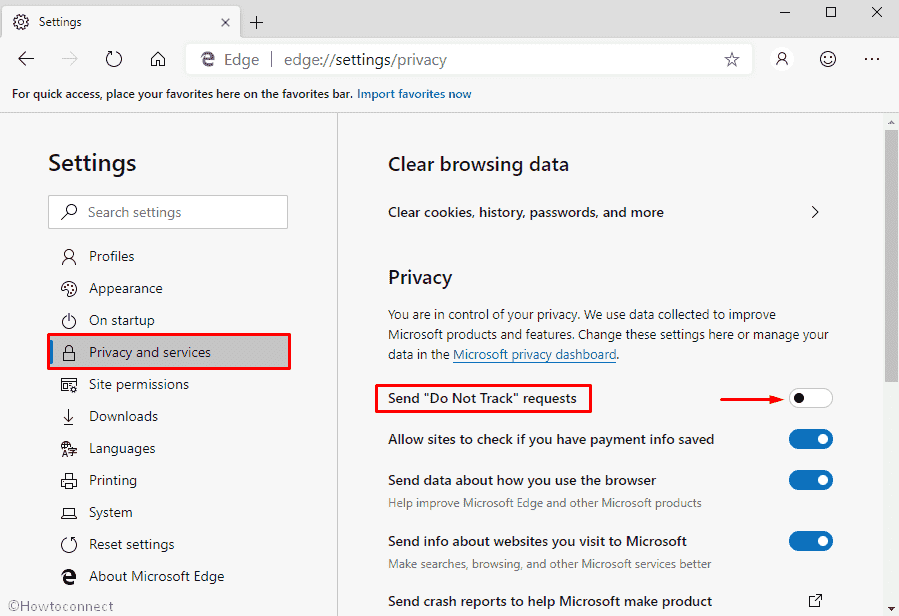Image resolution: width=899 pixels, height=616 pixels.
Task: Disable sending browser usage data toggle
Action: point(811,480)
